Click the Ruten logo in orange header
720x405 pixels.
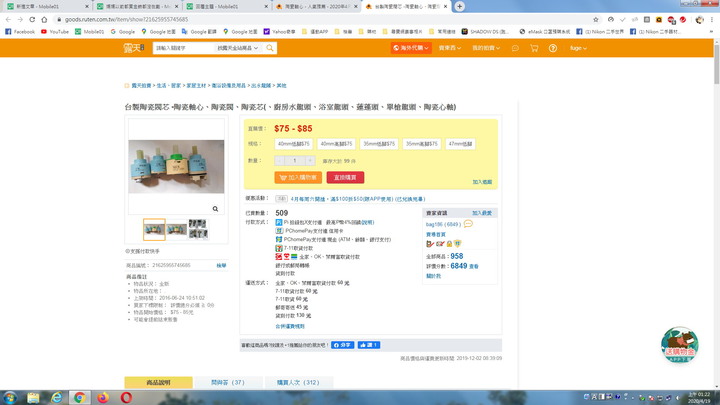134,48
